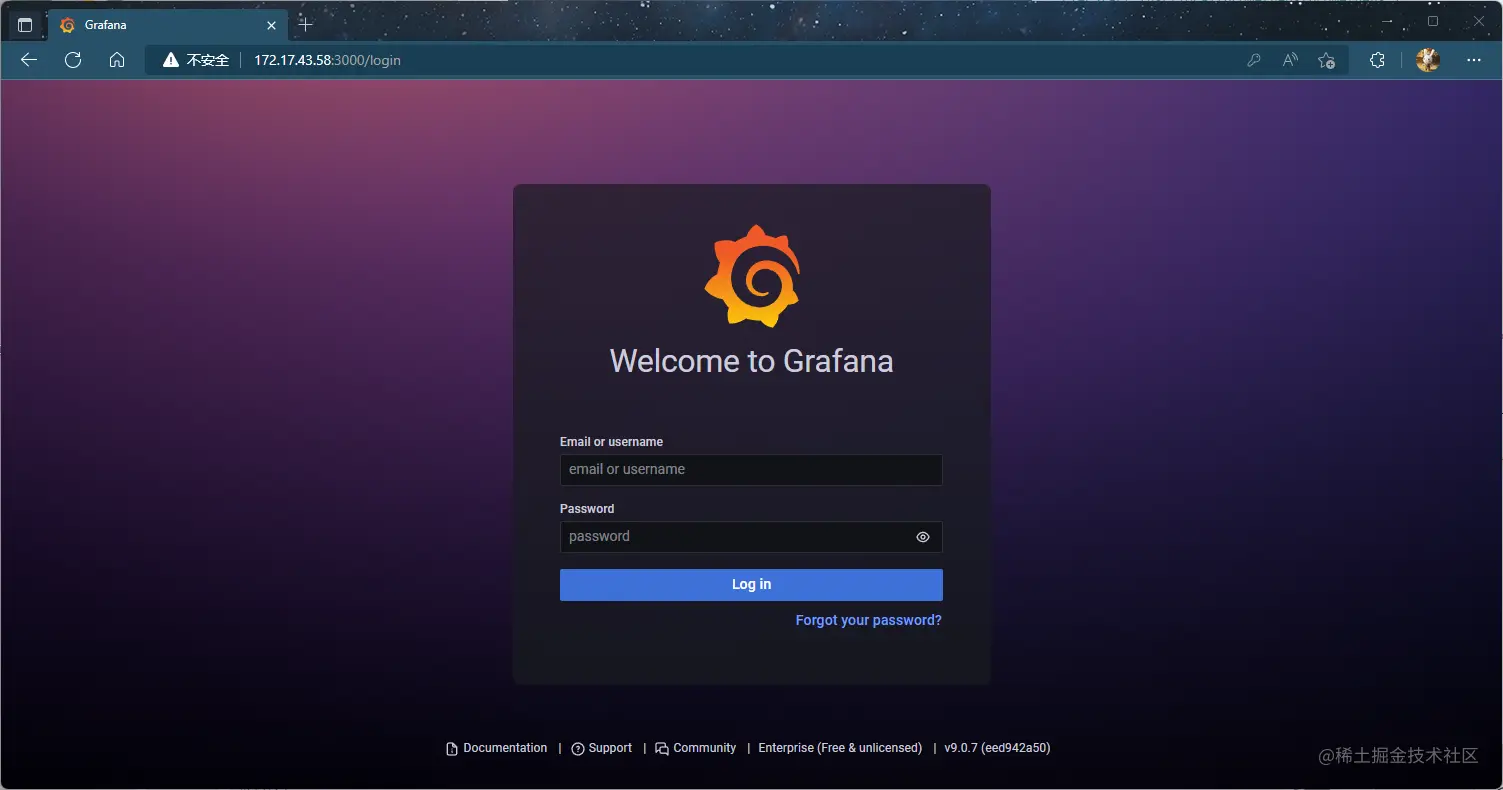Select the Grafana browser tab
Screen dimensions: 1503x790
168,25
